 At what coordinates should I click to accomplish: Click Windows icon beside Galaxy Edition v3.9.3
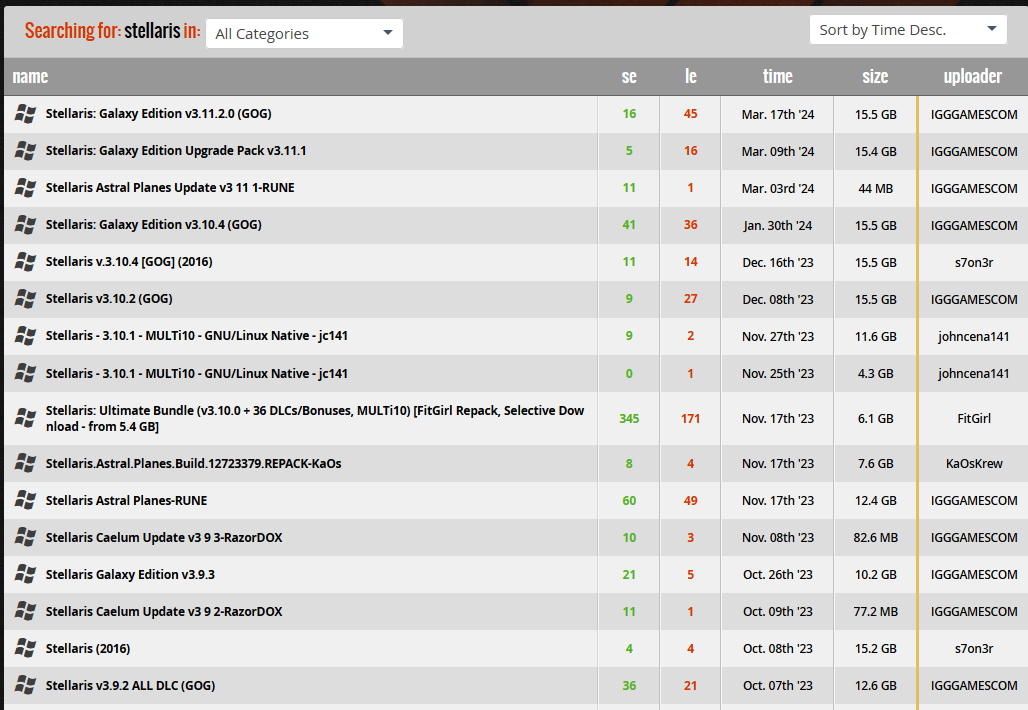(x=26, y=574)
